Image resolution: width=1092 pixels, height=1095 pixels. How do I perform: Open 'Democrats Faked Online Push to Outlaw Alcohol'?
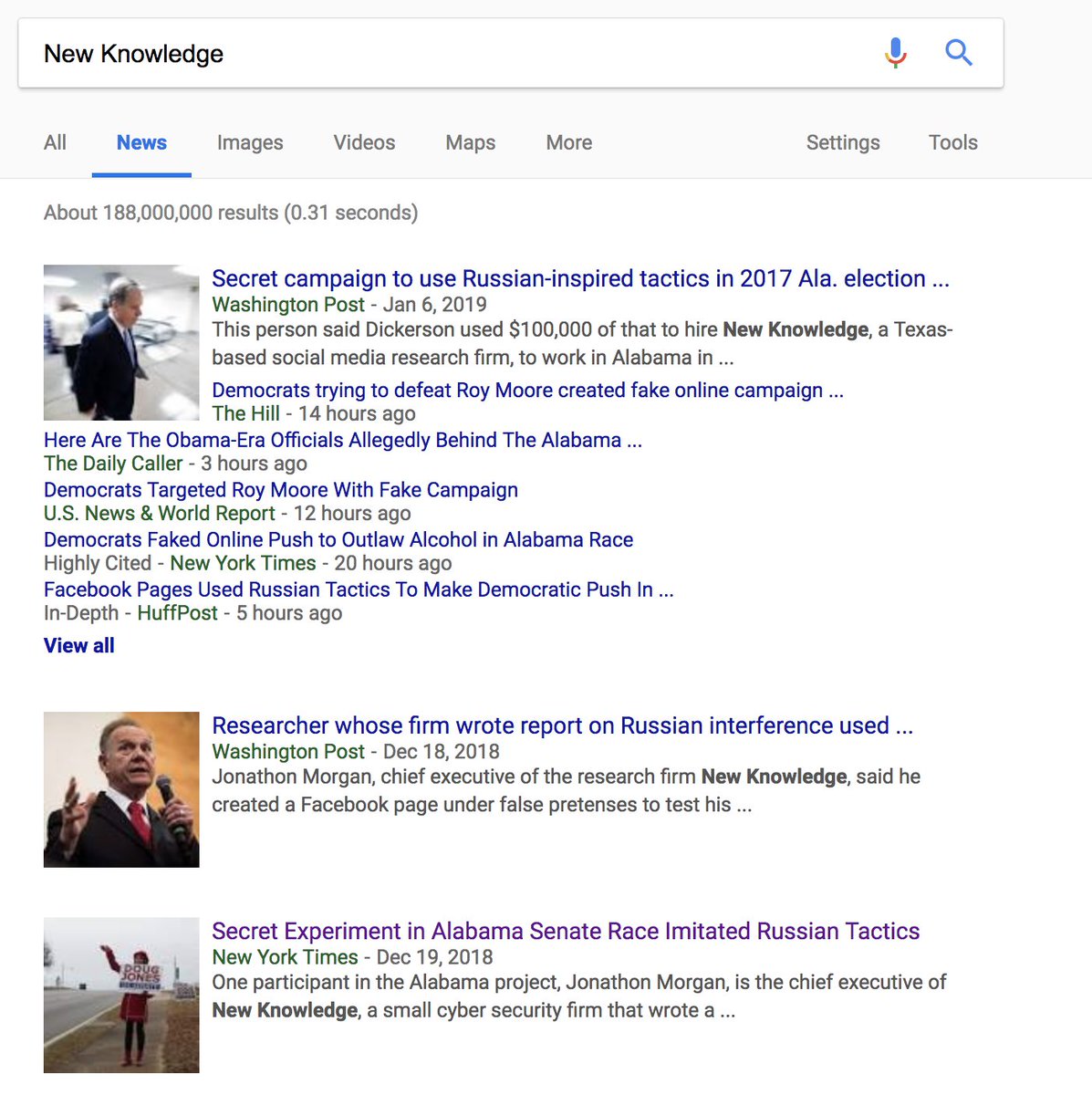[338, 539]
